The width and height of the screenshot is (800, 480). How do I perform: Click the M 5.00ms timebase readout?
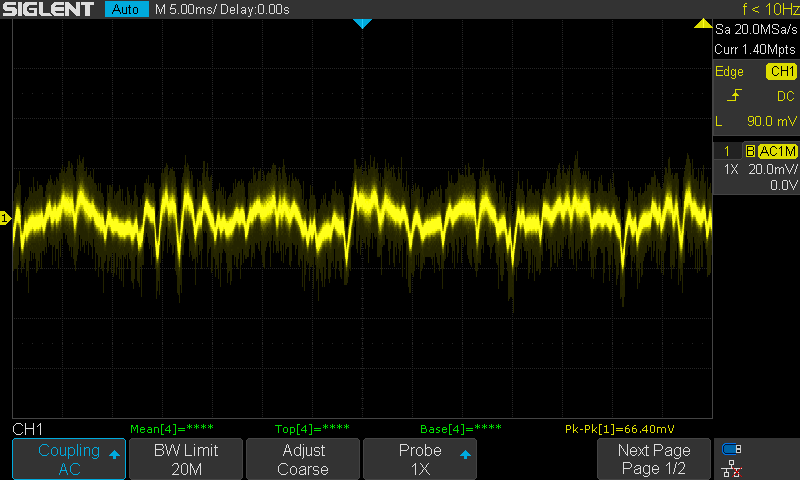pyautogui.click(x=186, y=9)
